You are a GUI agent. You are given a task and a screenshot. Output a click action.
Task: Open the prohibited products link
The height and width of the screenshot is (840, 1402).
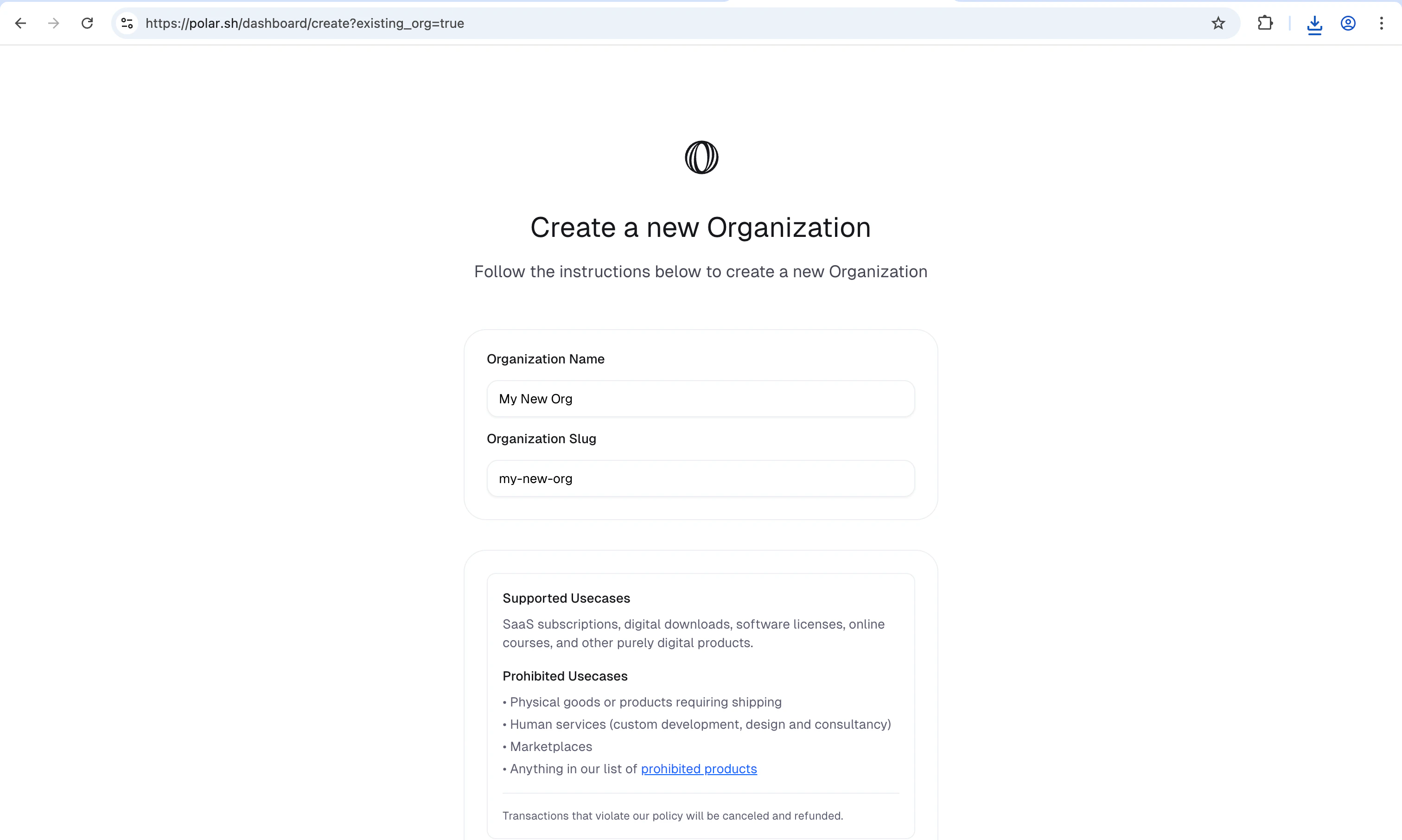pos(699,769)
